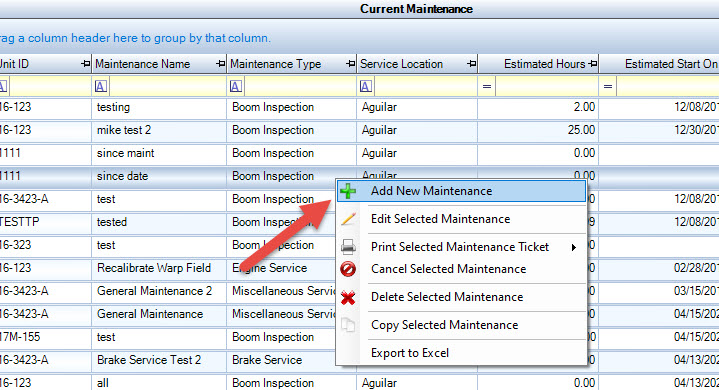Click the printer icon in the context menu
Viewport: 719px width, 390px height.
pos(348,247)
